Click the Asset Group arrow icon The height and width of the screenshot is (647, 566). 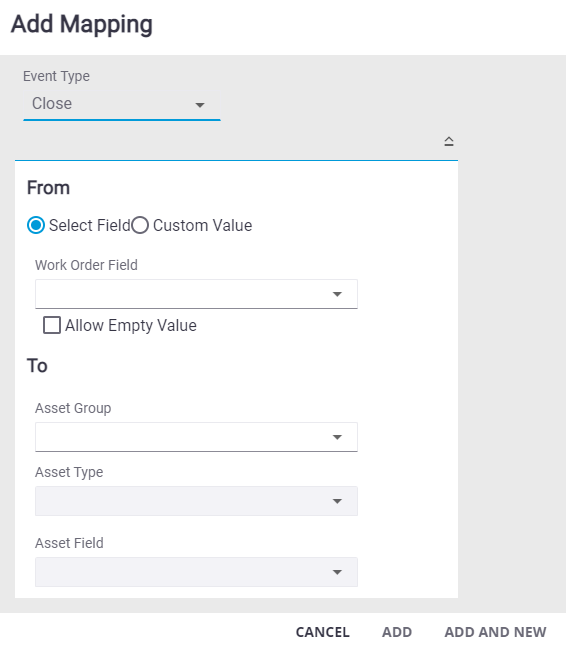click(337, 437)
